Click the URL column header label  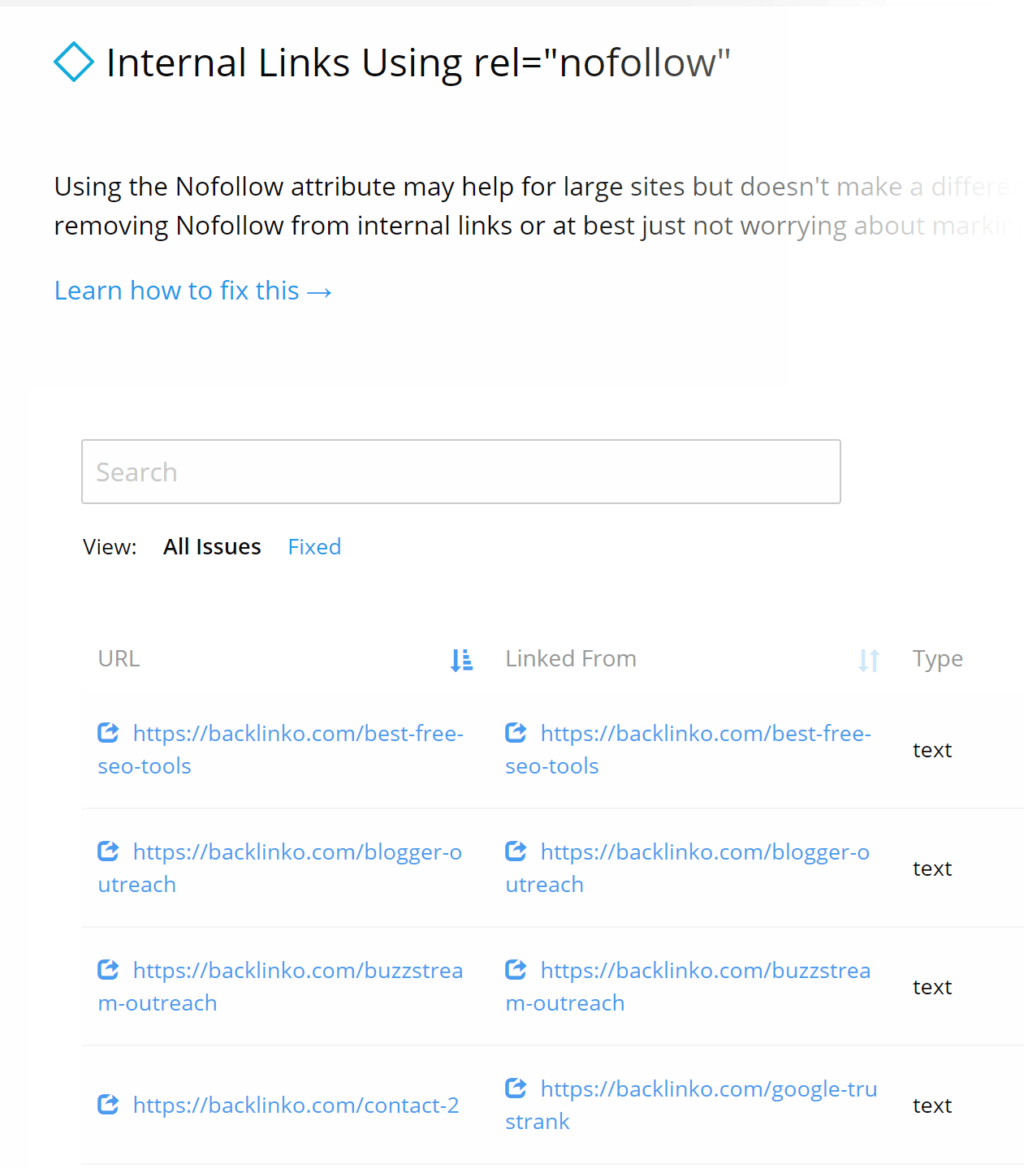coord(119,659)
